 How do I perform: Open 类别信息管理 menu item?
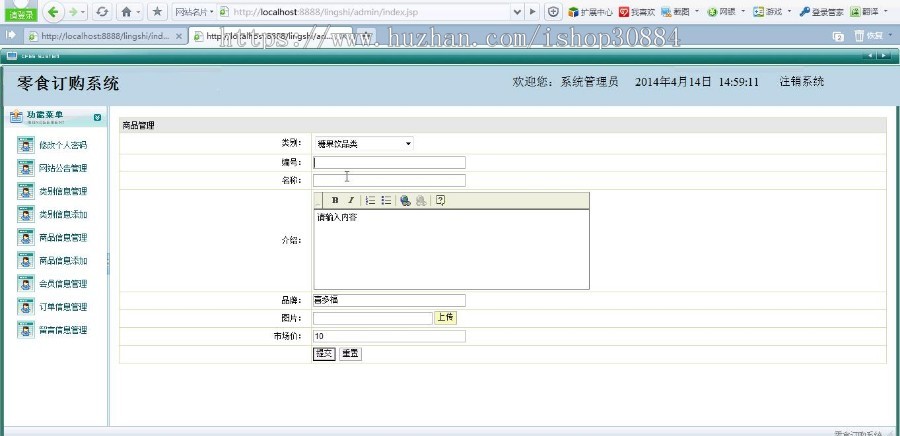tap(63, 191)
